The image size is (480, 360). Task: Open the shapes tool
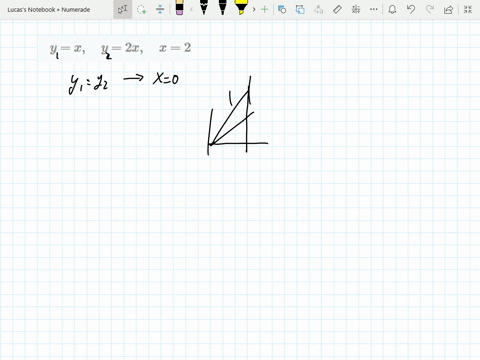[282, 9]
